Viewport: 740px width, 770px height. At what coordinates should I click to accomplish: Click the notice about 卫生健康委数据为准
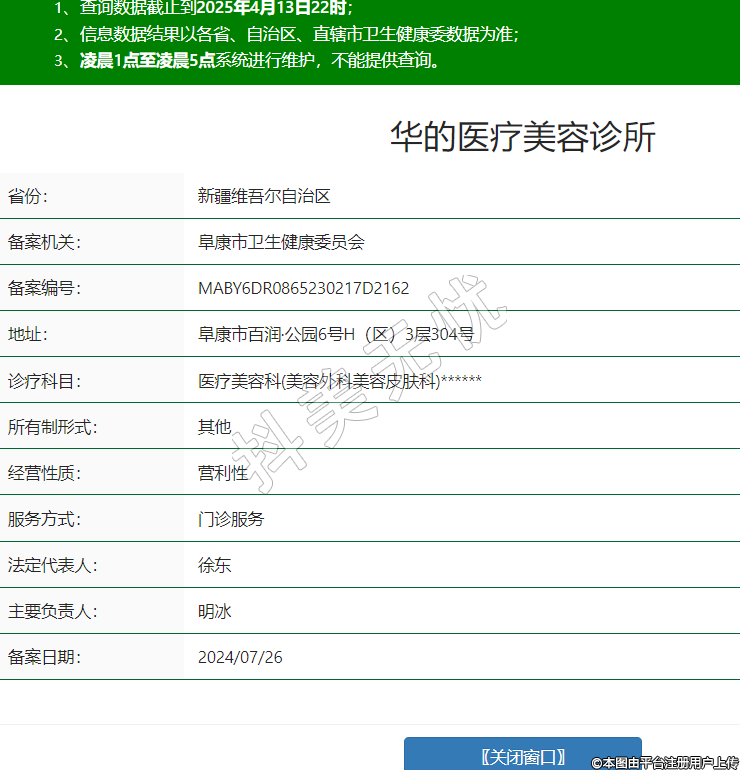pyautogui.click(x=298, y=34)
